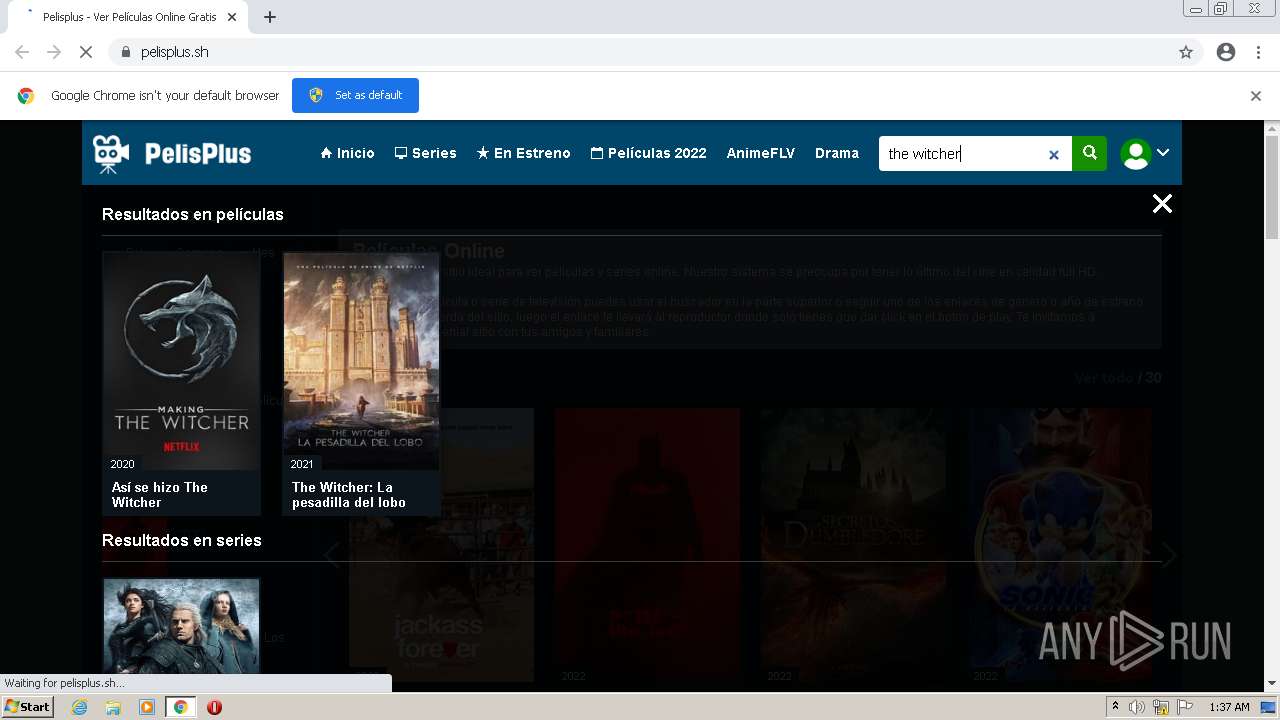Viewport: 1280px width, 720px height.
Task: Click browser forward arrow
Action: pyautogui.click(x=54, y=52)
